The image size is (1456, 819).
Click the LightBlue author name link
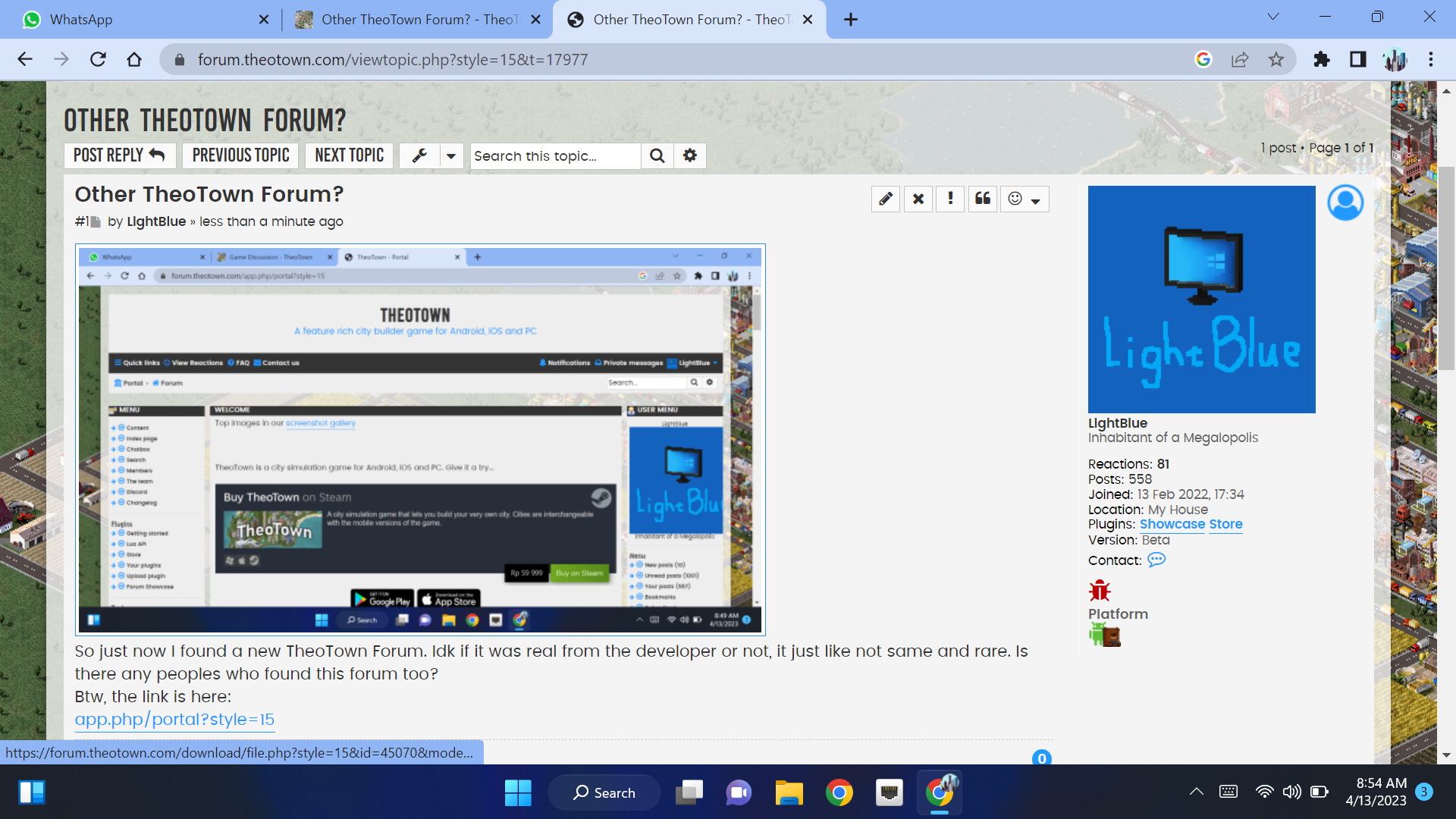(x=156, y=221)
